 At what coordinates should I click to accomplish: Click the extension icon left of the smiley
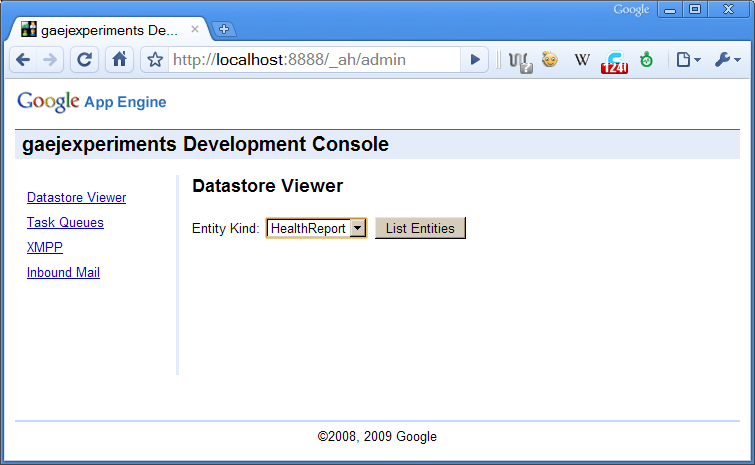[x=521, y=62]
